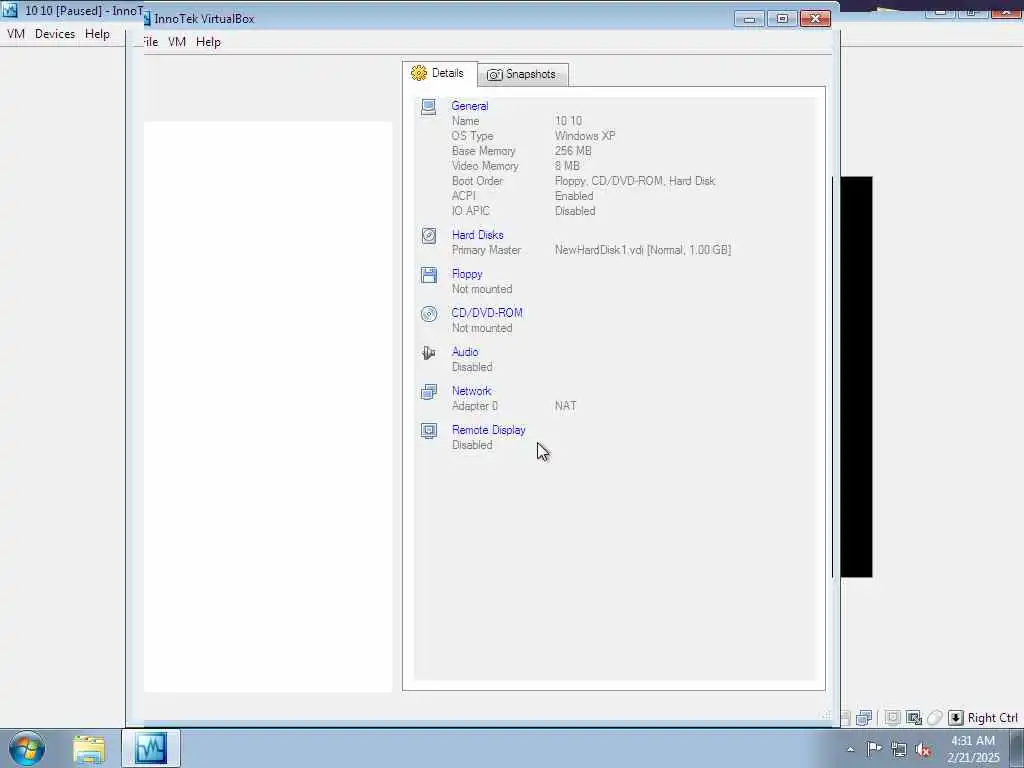Click the mouse integration indicator in status bar
This screenshot has height=768, width=1024.
(x=935, y=718)
